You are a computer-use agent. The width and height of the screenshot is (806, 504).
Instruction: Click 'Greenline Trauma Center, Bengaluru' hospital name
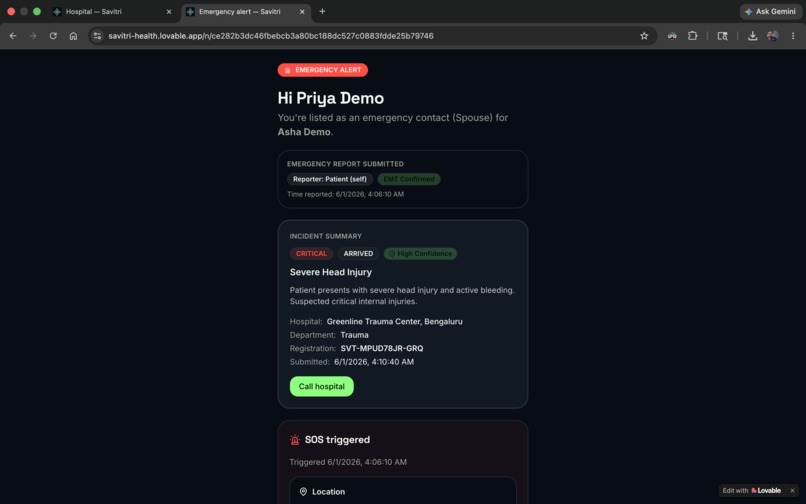click(395, 321)
